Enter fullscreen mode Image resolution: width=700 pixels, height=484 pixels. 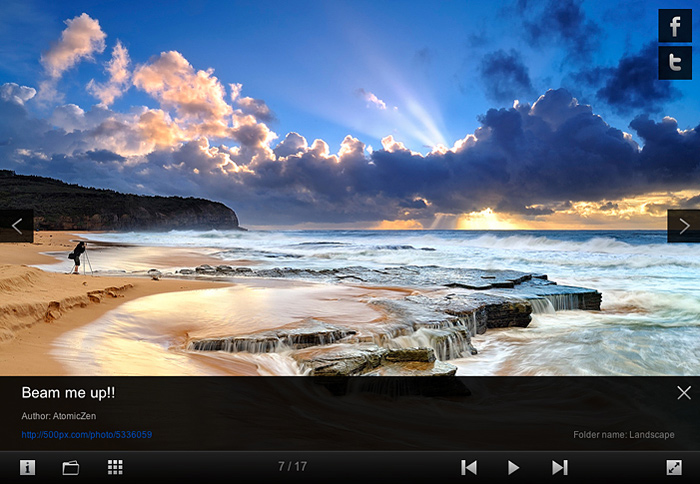tap(674, 467)
